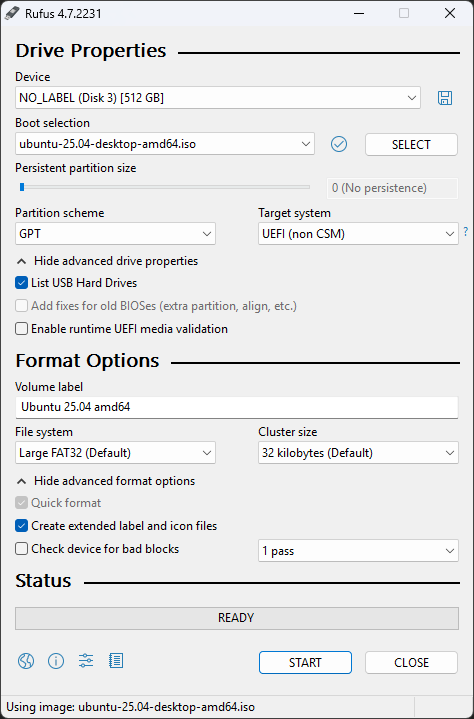The width and height of the screenshot is (474, 719).
Task: Open the Device dropdown list
Action: pos(218,98)
